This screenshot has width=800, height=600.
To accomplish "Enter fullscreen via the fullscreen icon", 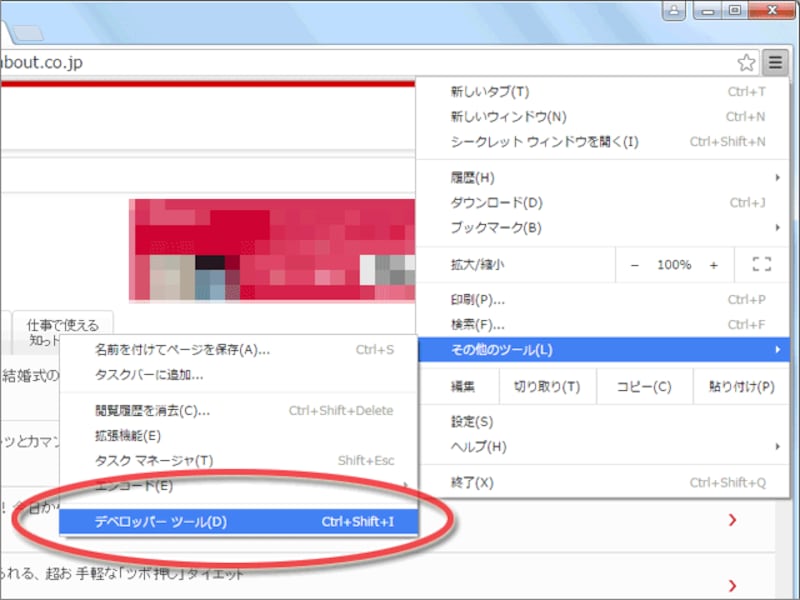I will click(x=762, y=264).
